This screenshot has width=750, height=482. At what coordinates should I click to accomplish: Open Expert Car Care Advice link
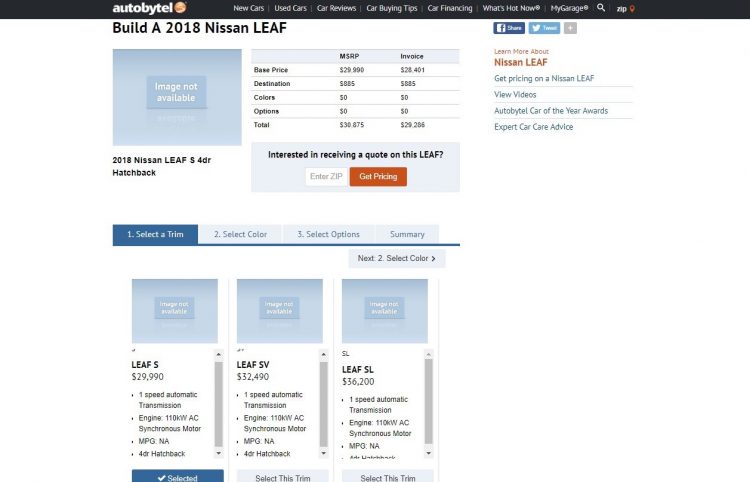coord(533,127)
